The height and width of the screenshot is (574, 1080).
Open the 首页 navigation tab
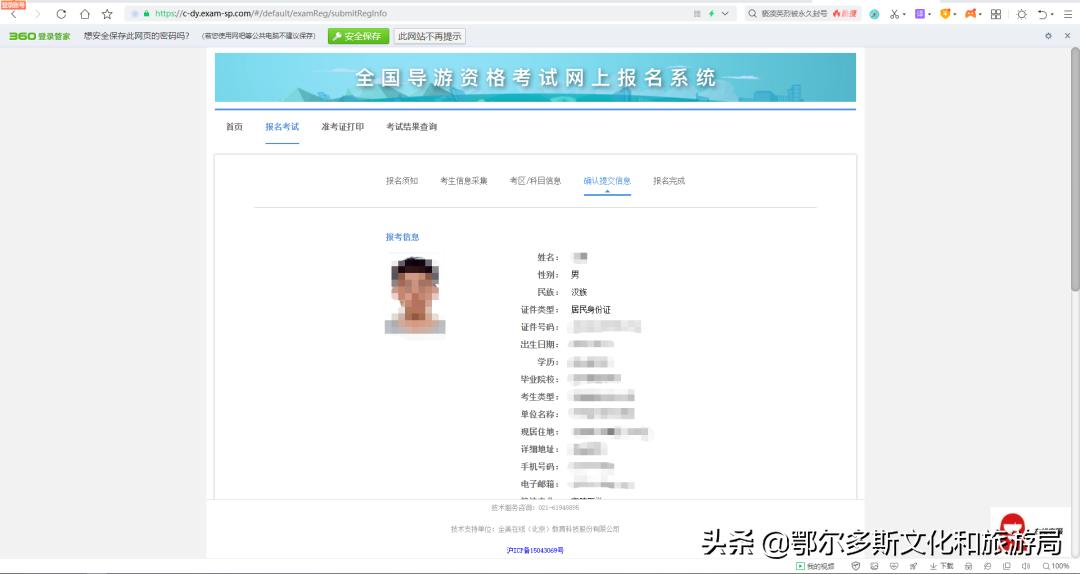234,127
